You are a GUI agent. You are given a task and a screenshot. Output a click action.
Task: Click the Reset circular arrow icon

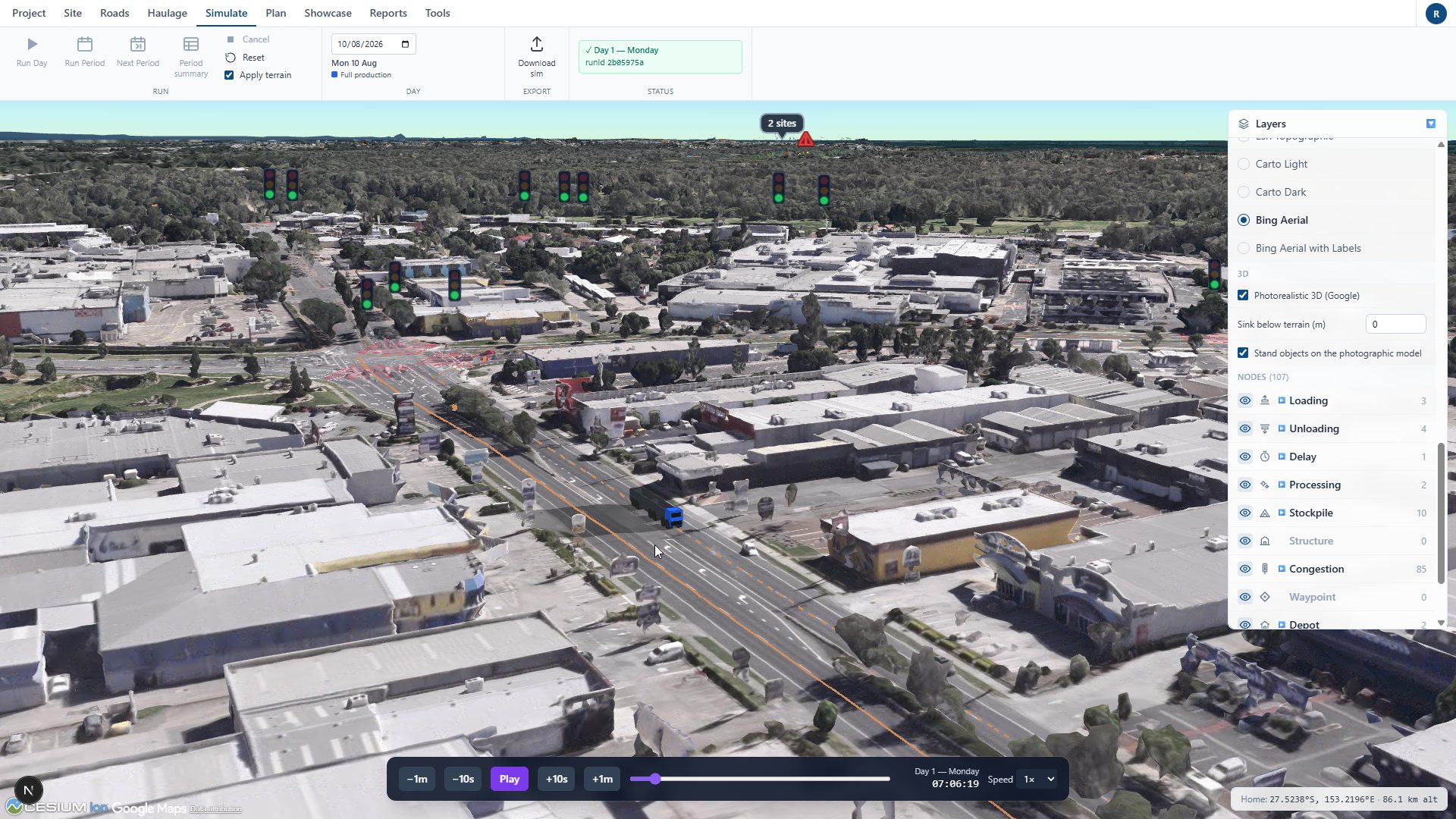coord(231,58)
